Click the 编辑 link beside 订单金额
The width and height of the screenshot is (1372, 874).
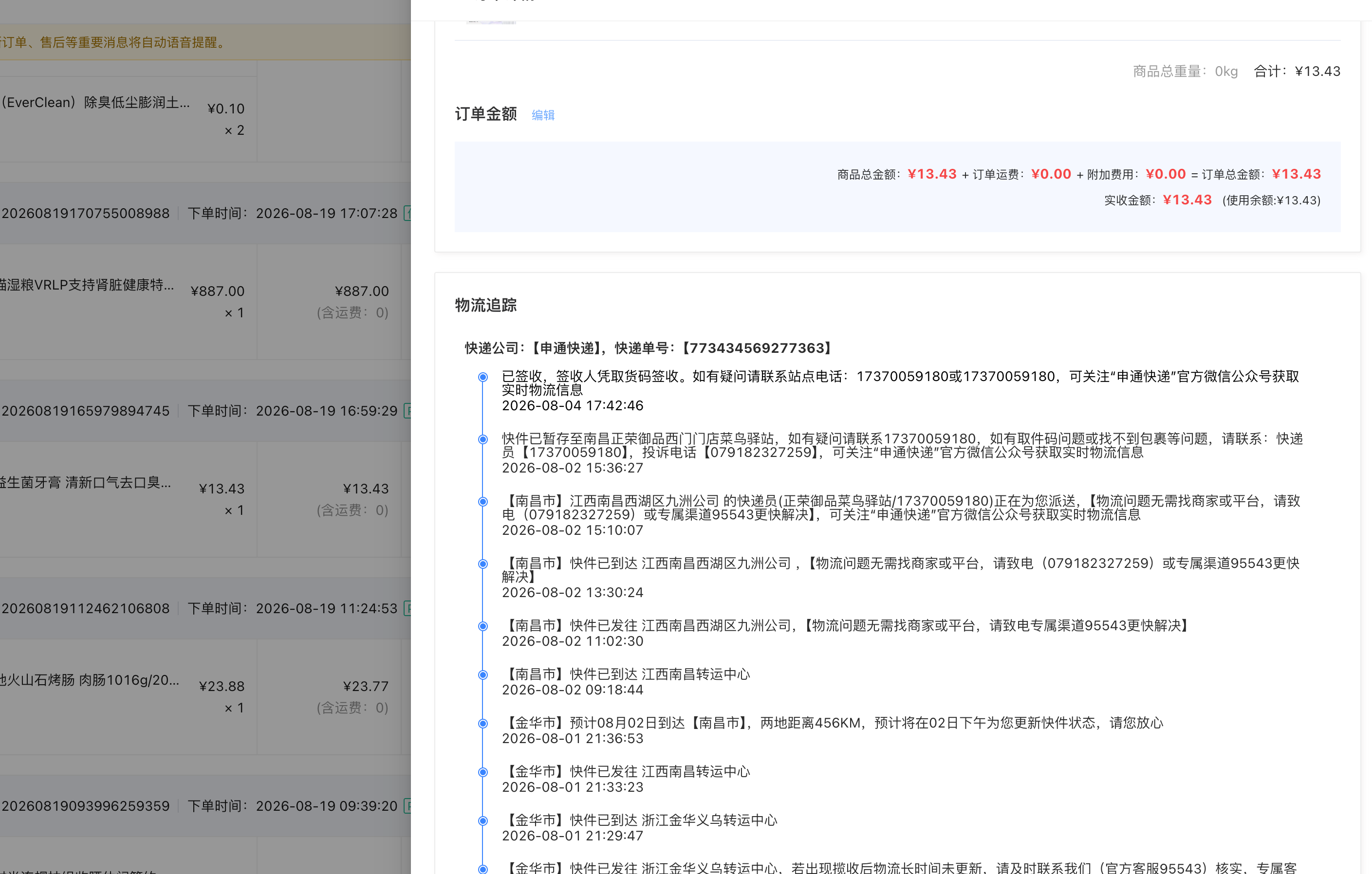[542, 115]
